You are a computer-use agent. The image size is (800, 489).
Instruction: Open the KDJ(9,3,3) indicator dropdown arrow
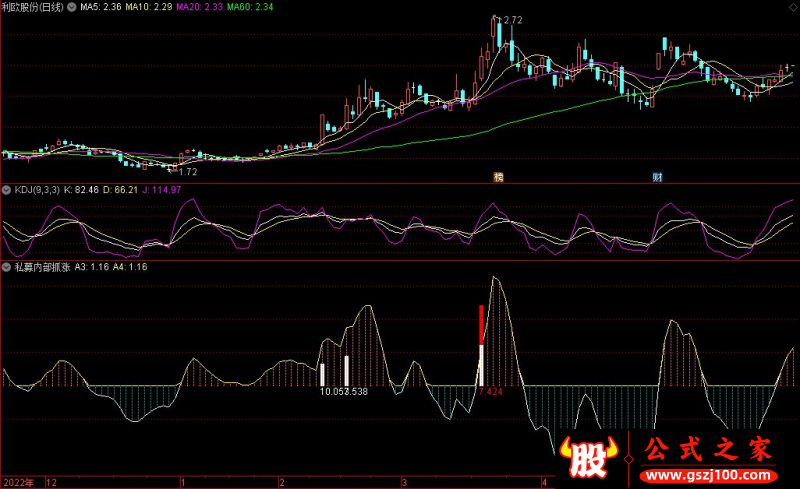click(7, 189)
